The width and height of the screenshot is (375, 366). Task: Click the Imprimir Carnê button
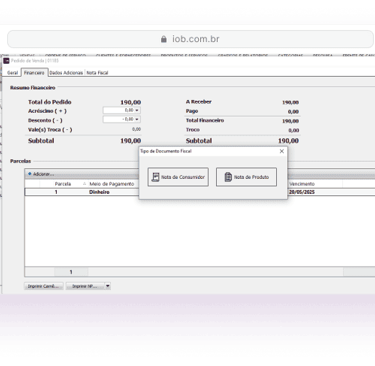click(44, 286)
